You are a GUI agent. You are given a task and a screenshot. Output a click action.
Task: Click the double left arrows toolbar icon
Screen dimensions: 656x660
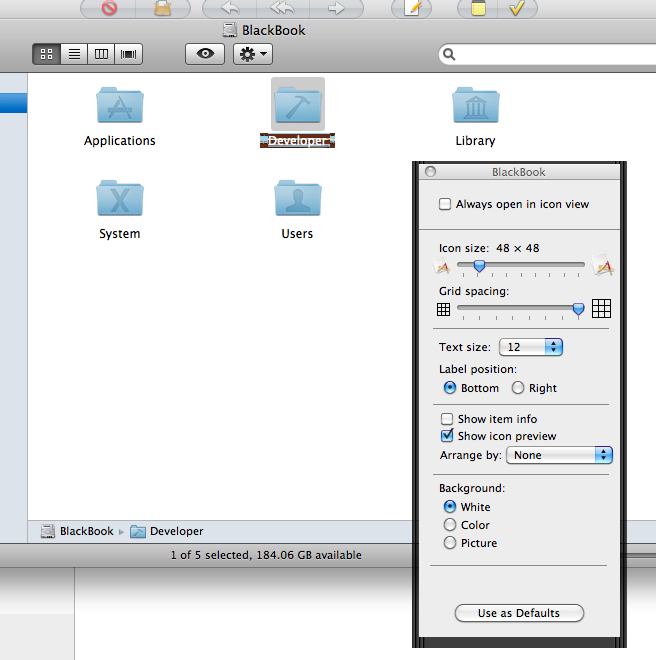tap(283, 8)
